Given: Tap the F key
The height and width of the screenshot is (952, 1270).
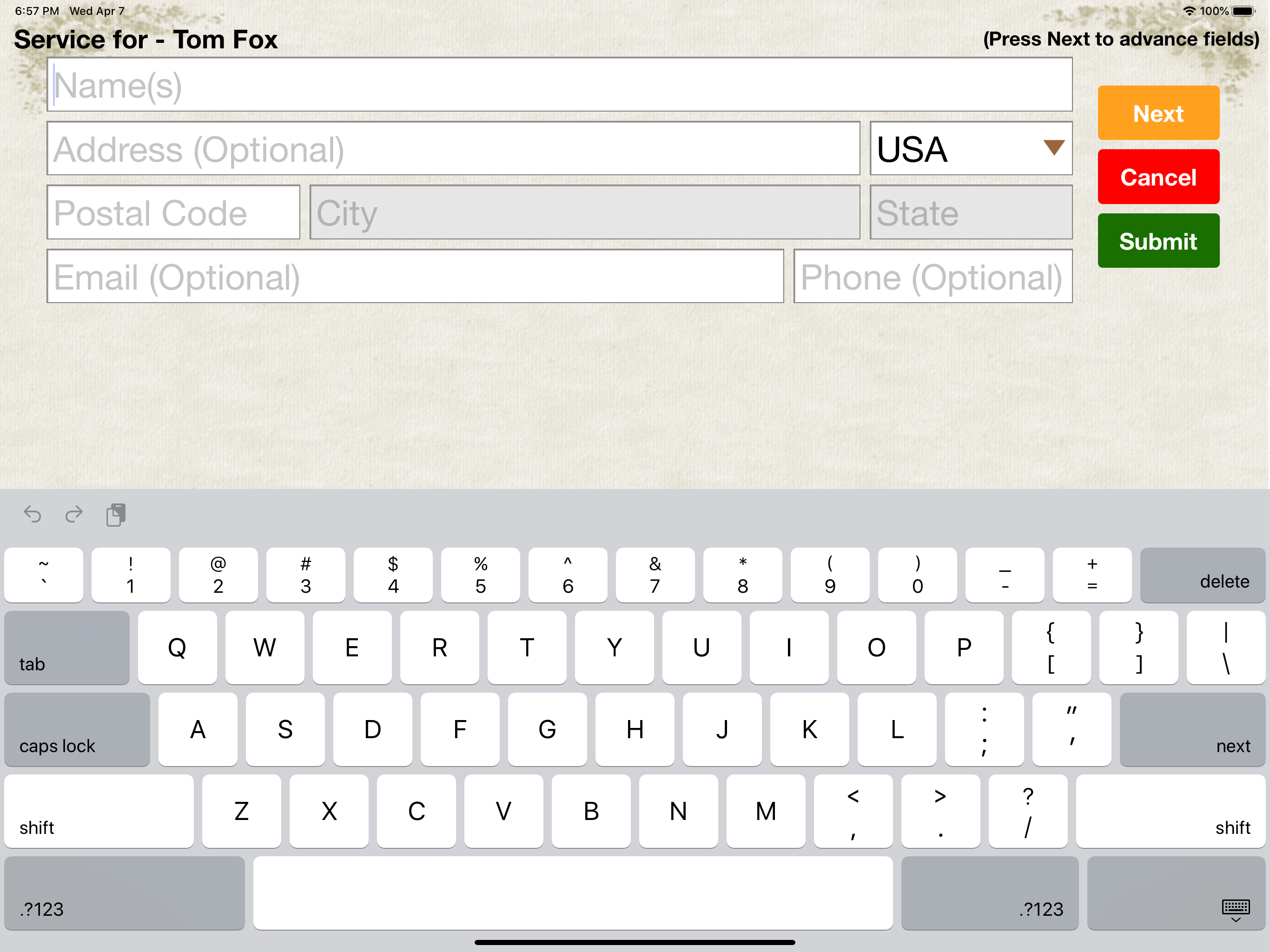Looking at the screenshot, I should [x=460, y=729].
